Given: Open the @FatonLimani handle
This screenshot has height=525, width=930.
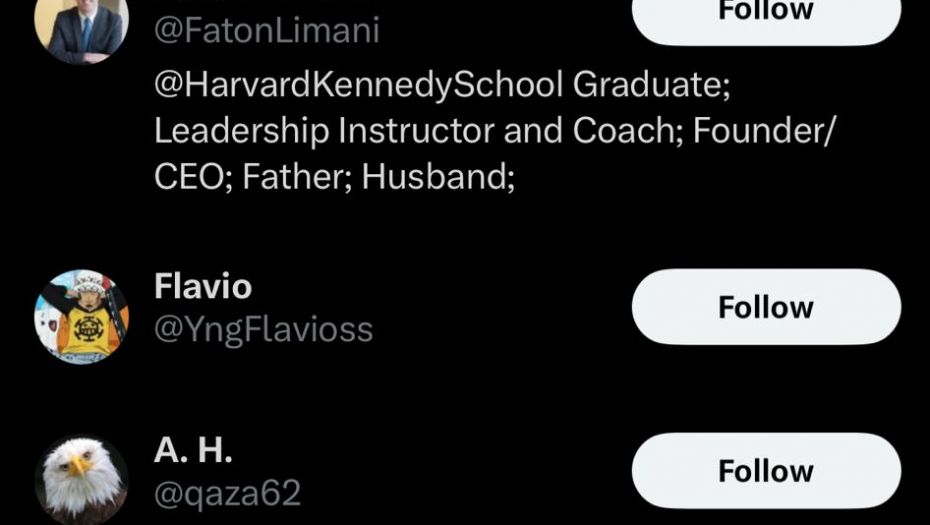Looking at the screenshot, I should click(266, 30).
